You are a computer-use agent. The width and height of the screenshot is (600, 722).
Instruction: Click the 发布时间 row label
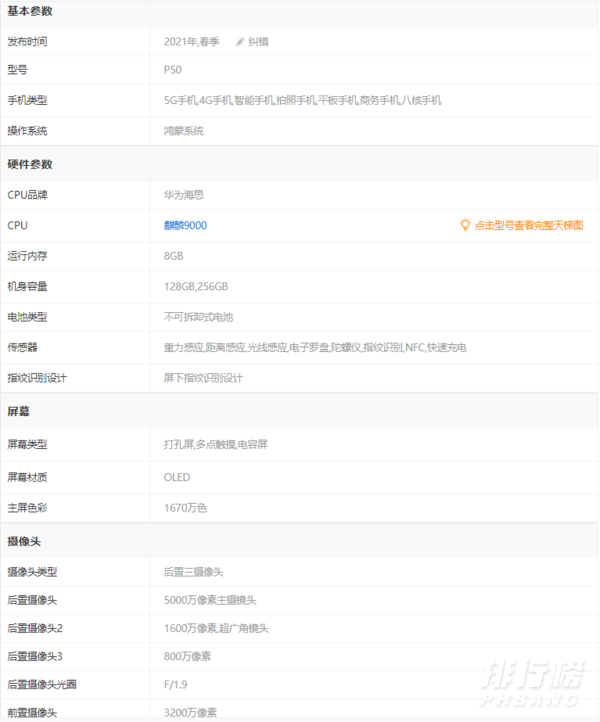pyautogui.click(x=27, y=42)
